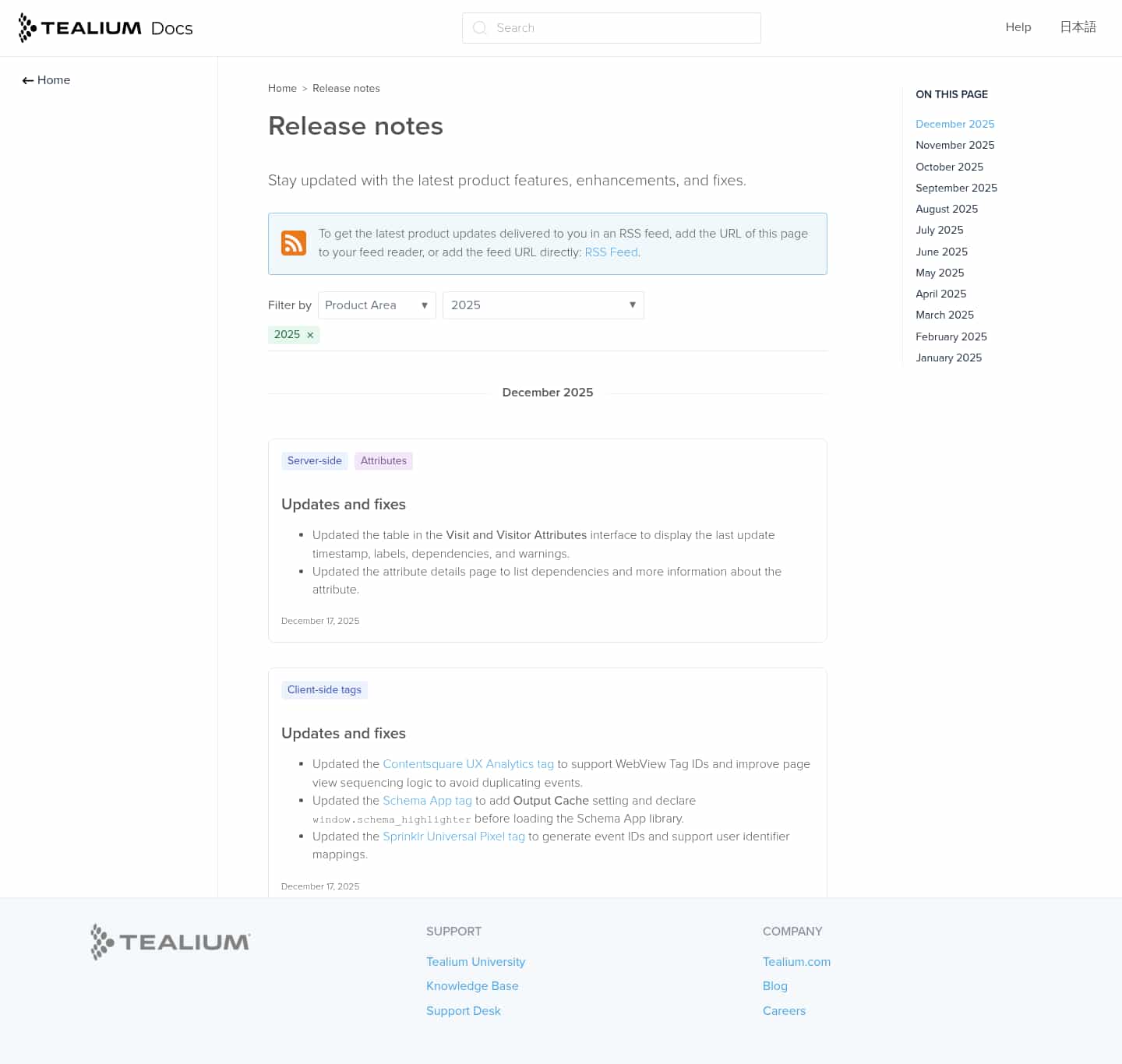Open the Help menu

click(x=1018, y=27)
